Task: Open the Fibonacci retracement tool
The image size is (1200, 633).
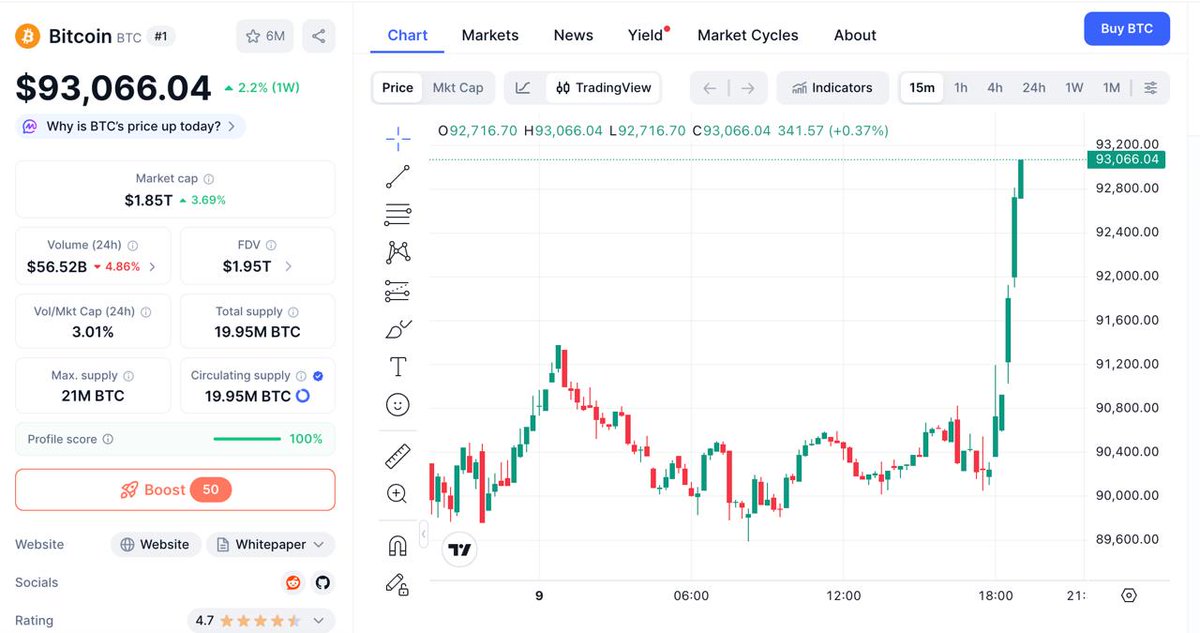Action: (x=398, y=214)
